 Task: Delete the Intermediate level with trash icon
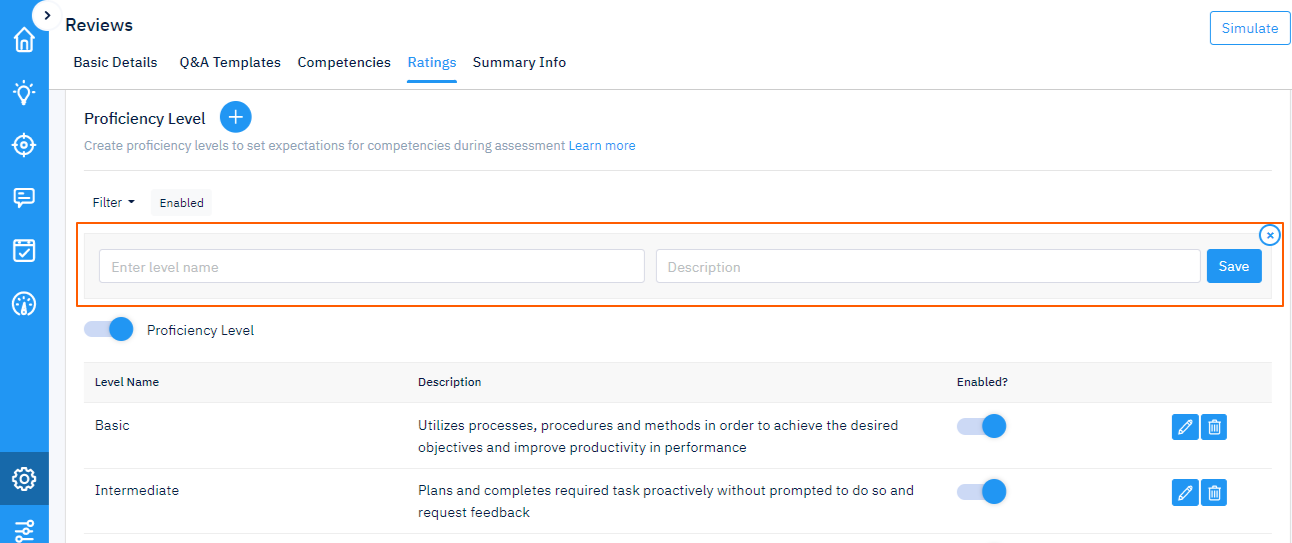pyautogui.click(x=1214, y=492)
